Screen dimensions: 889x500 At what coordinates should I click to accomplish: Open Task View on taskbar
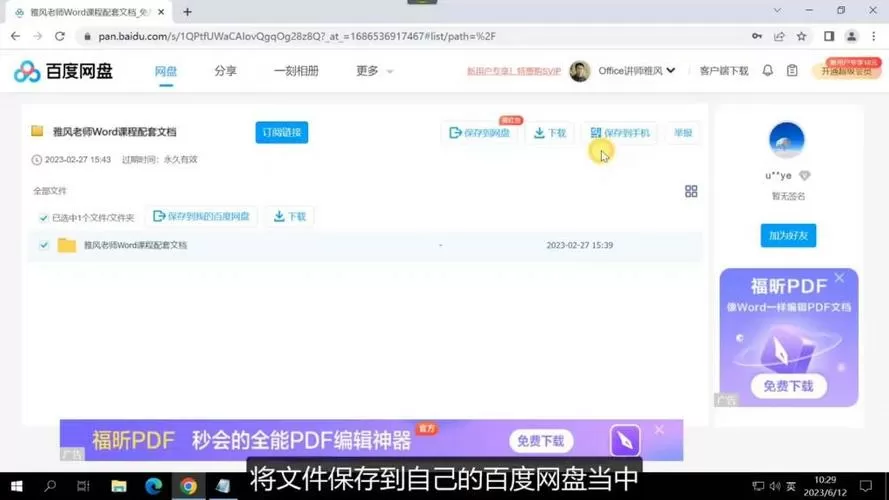(x=83, y=486)
